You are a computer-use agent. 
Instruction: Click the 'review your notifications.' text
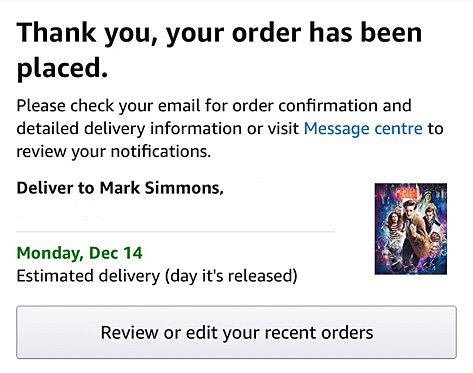tap(114, 152)
